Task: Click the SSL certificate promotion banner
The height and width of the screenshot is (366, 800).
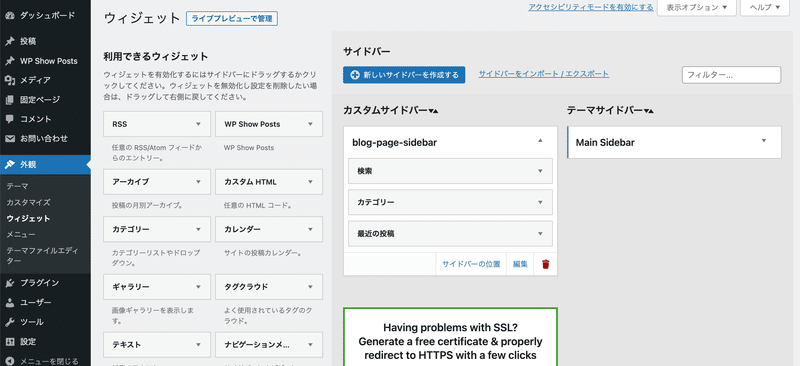Action: click(450, 337)
